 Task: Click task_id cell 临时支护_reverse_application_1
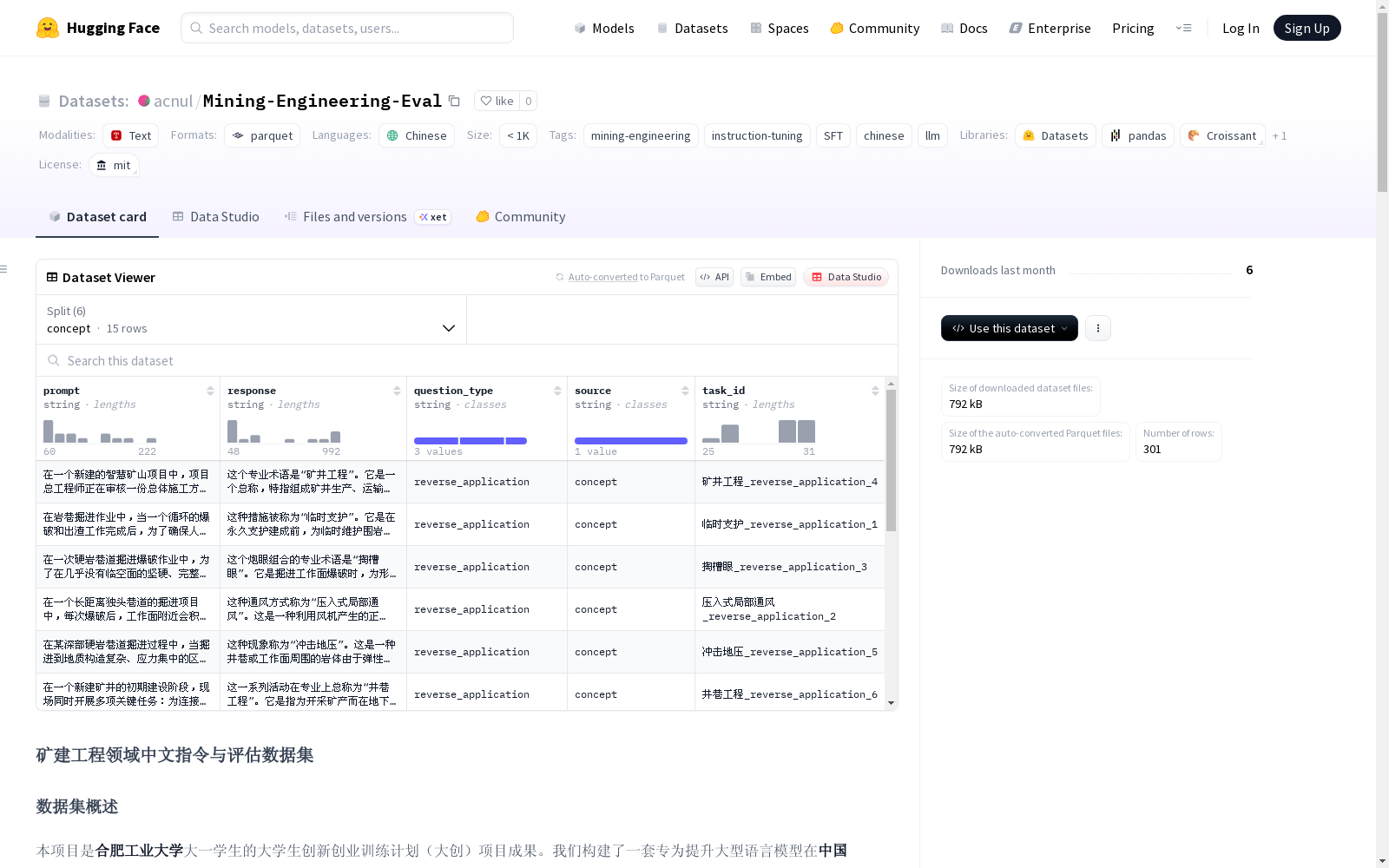pyautogui.click(x=790, y=524)
